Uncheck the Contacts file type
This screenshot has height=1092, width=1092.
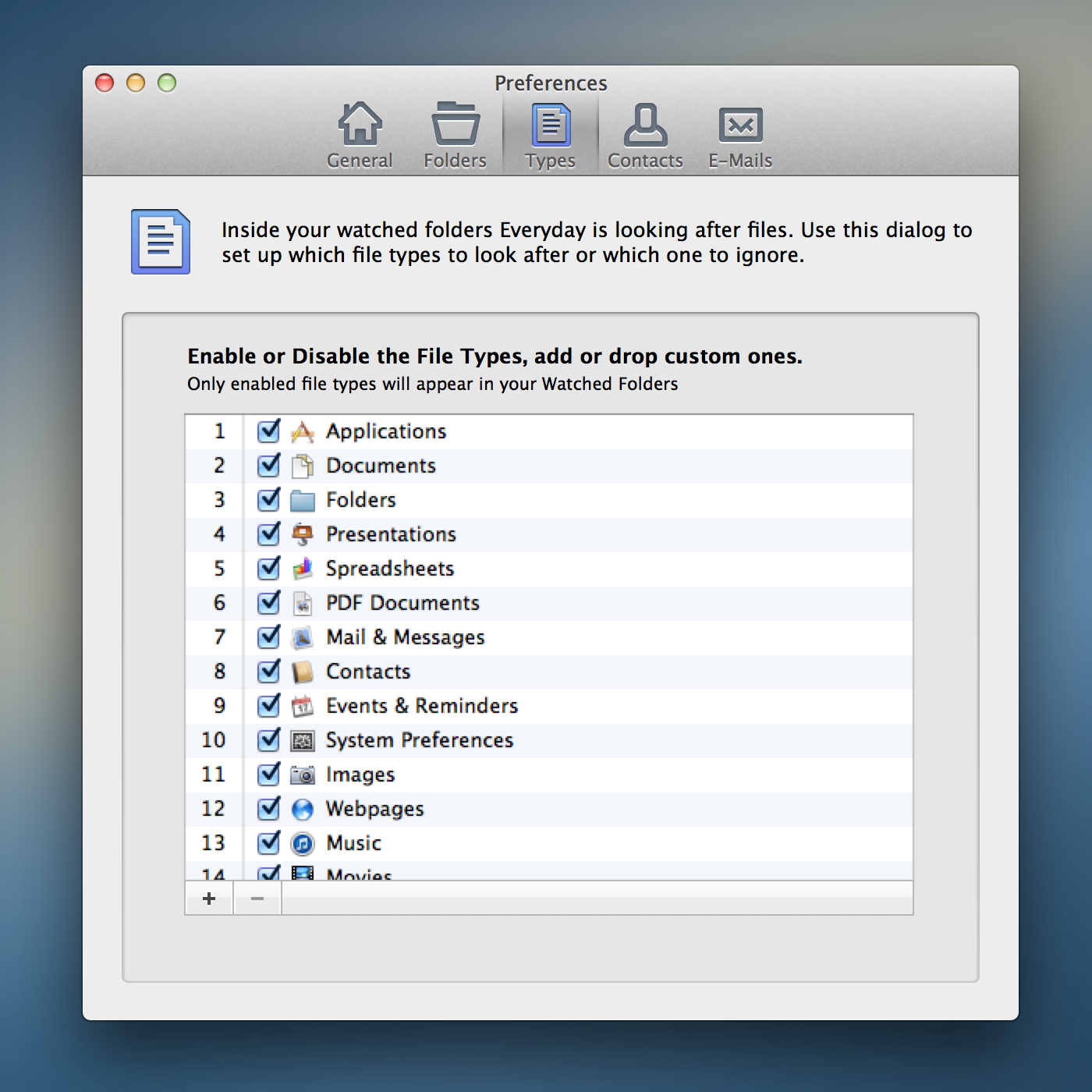(x=268, y=672)
